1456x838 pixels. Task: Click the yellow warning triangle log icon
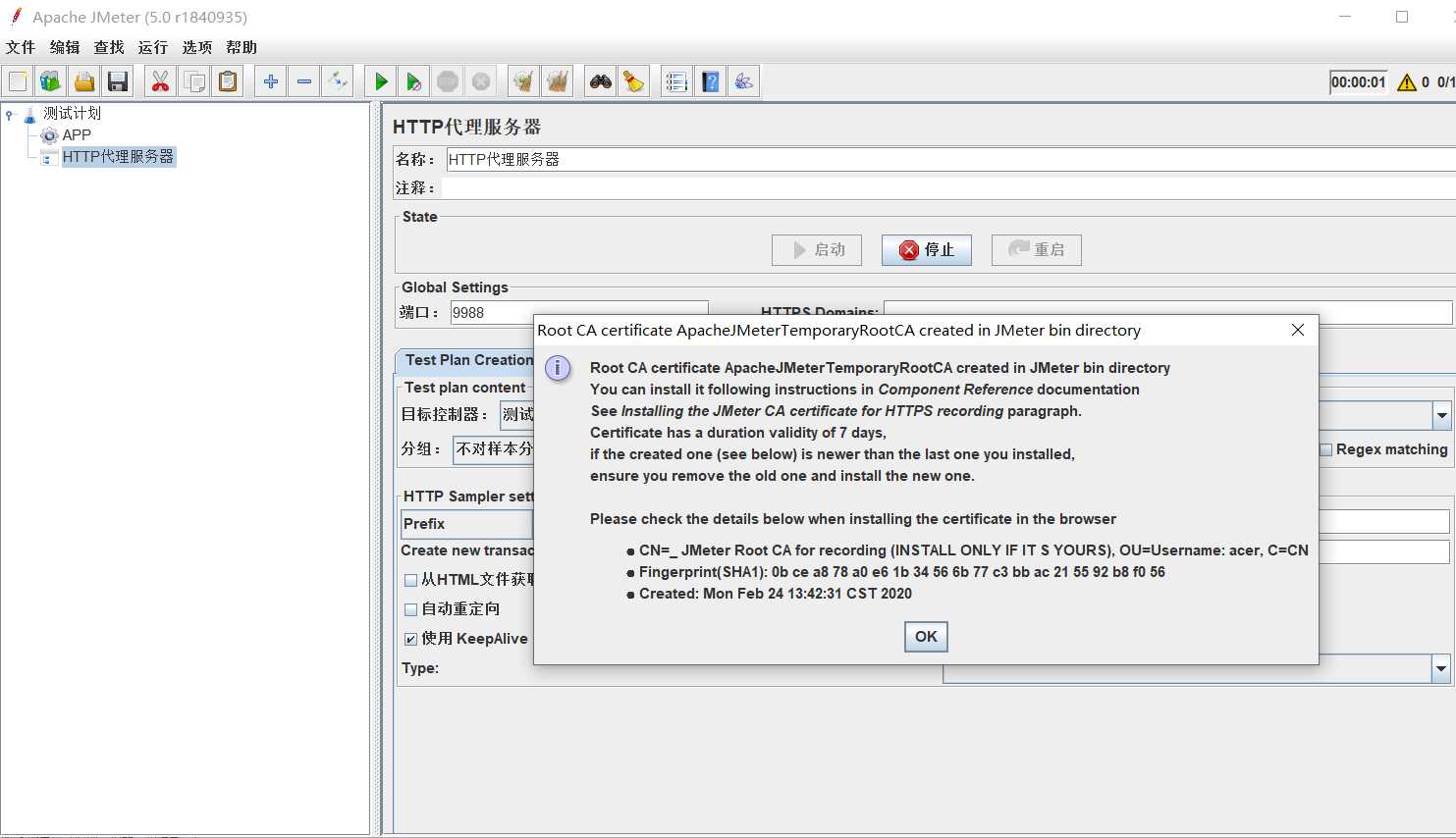click(x=1407, y=82)
